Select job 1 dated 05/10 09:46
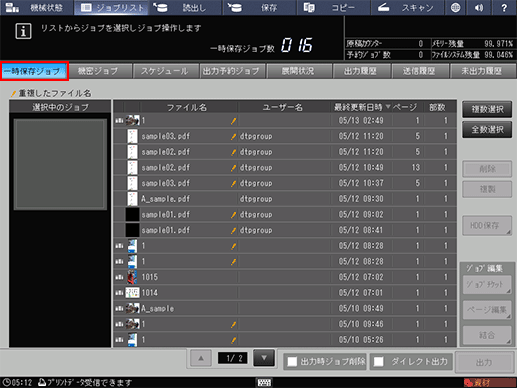Viewport: 517px width, 388px height. click(285, 324)
